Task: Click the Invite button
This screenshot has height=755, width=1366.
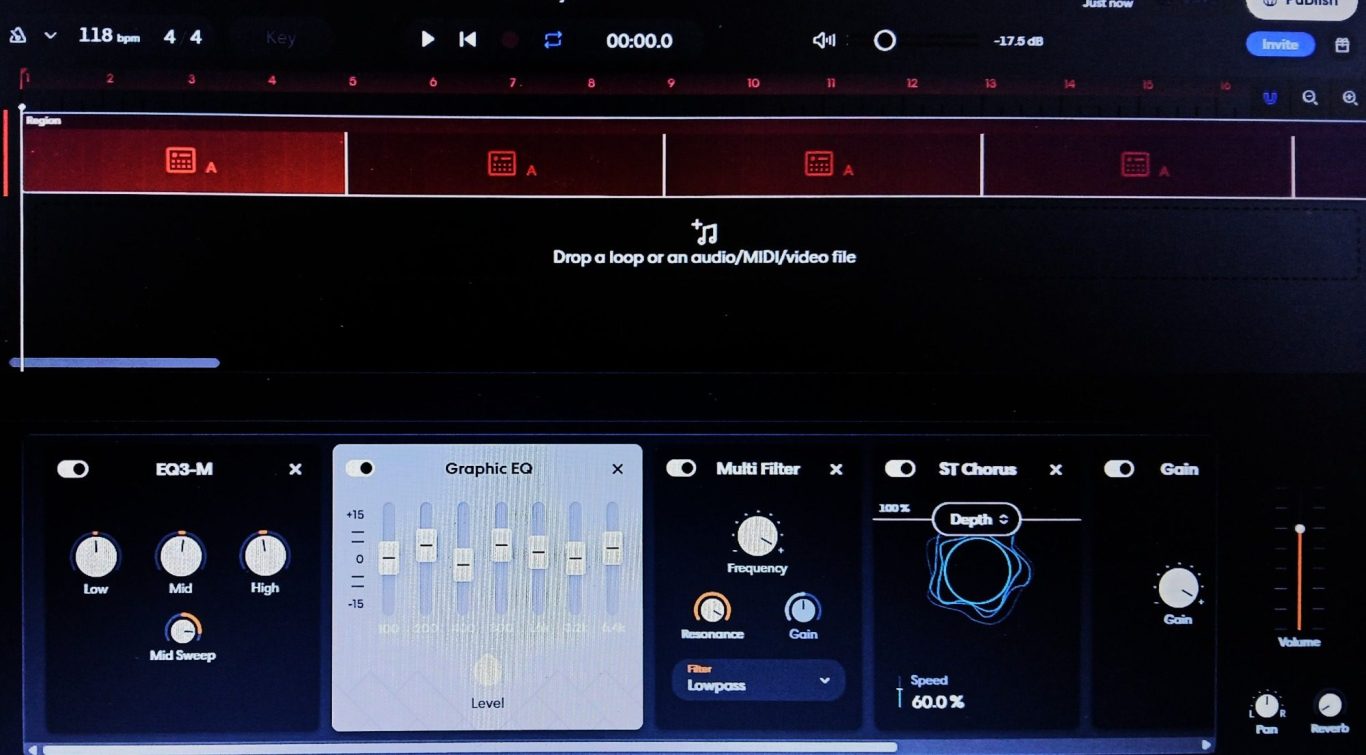Action: (x=1279, y=44)
